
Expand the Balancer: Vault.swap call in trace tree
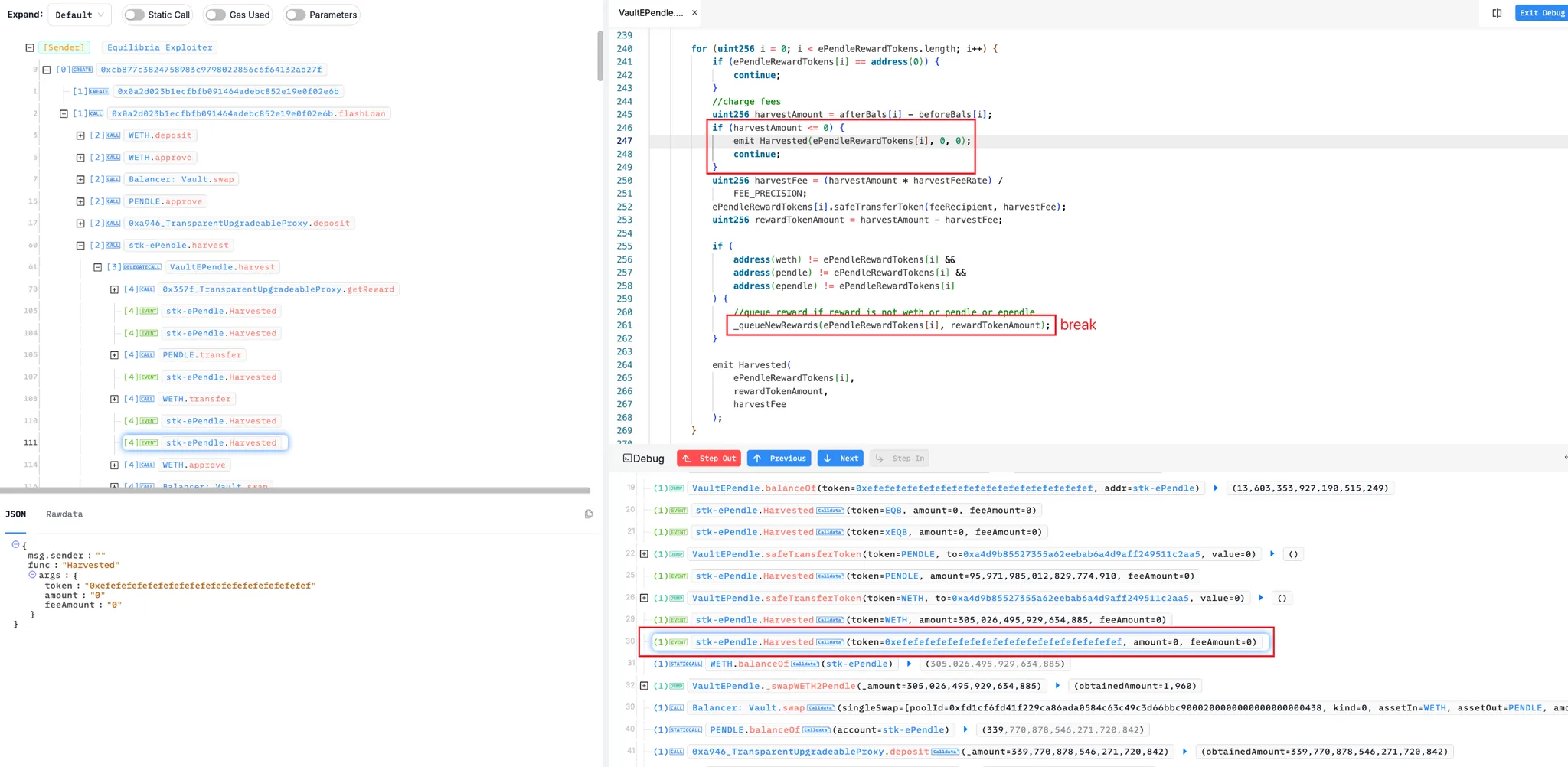pos(80,179)
